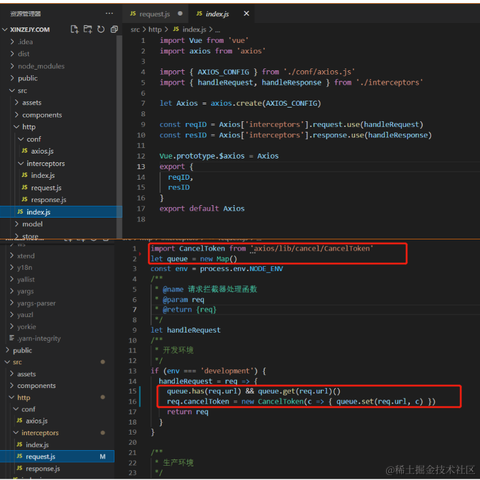Click the 'let handleRequest' declaration line
Viewport: 480px width, 480px height.
(185, 330)
